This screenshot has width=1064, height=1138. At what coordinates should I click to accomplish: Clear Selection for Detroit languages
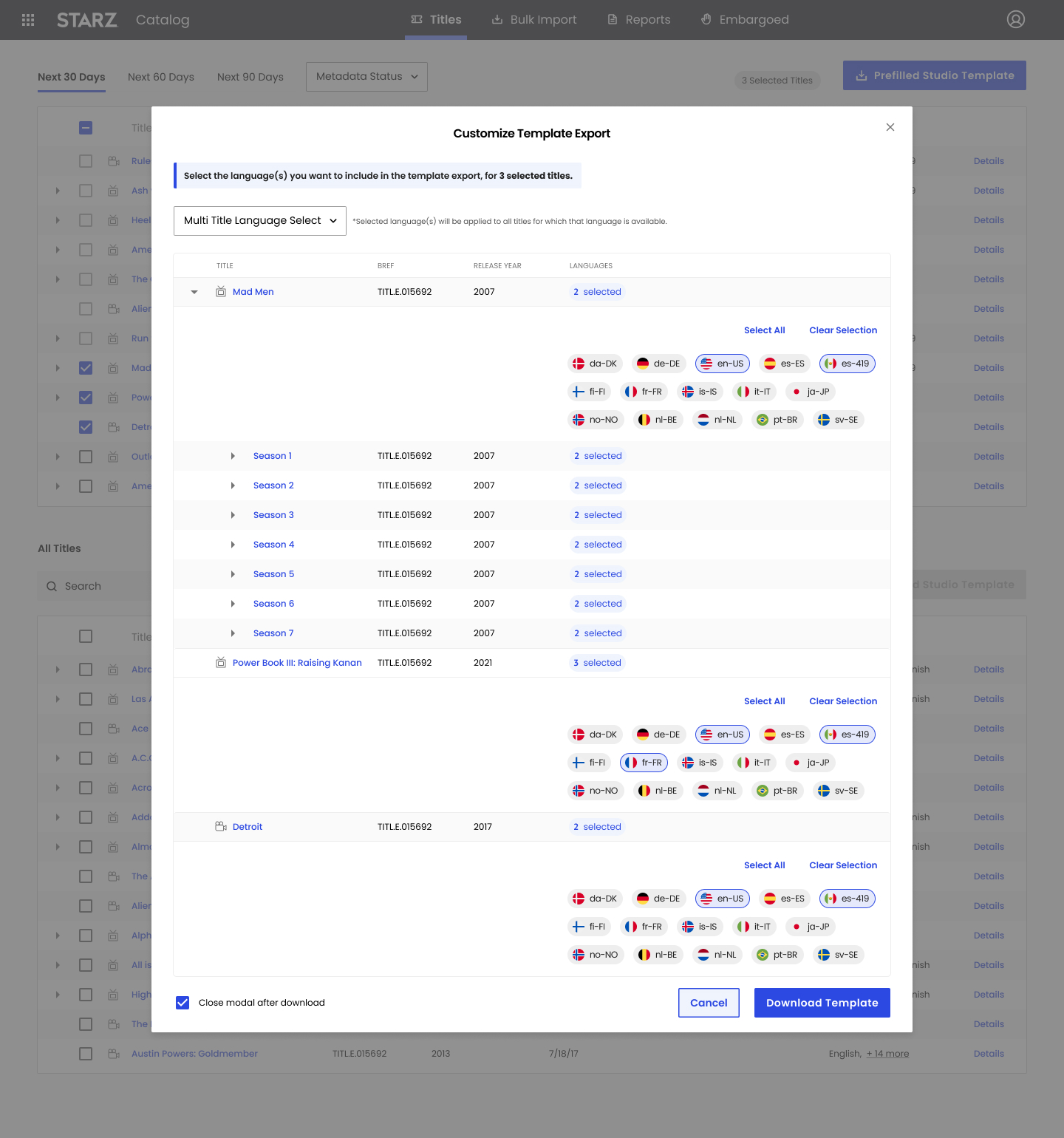pos(843,865)
